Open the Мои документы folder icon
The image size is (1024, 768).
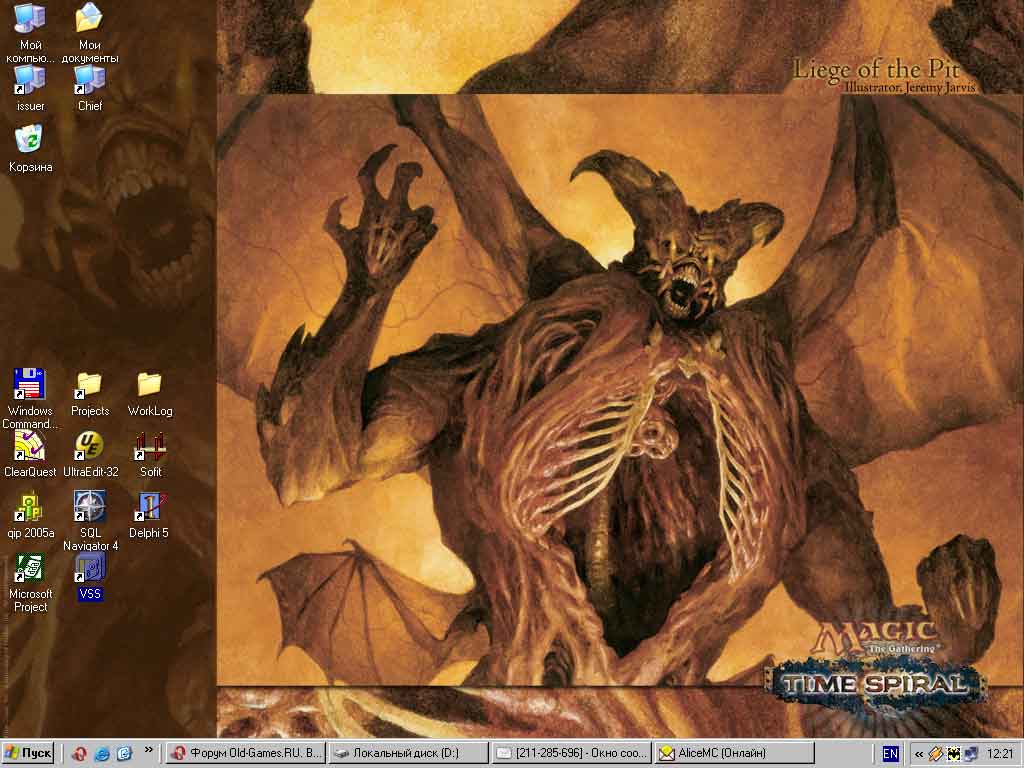coord(89,18)
